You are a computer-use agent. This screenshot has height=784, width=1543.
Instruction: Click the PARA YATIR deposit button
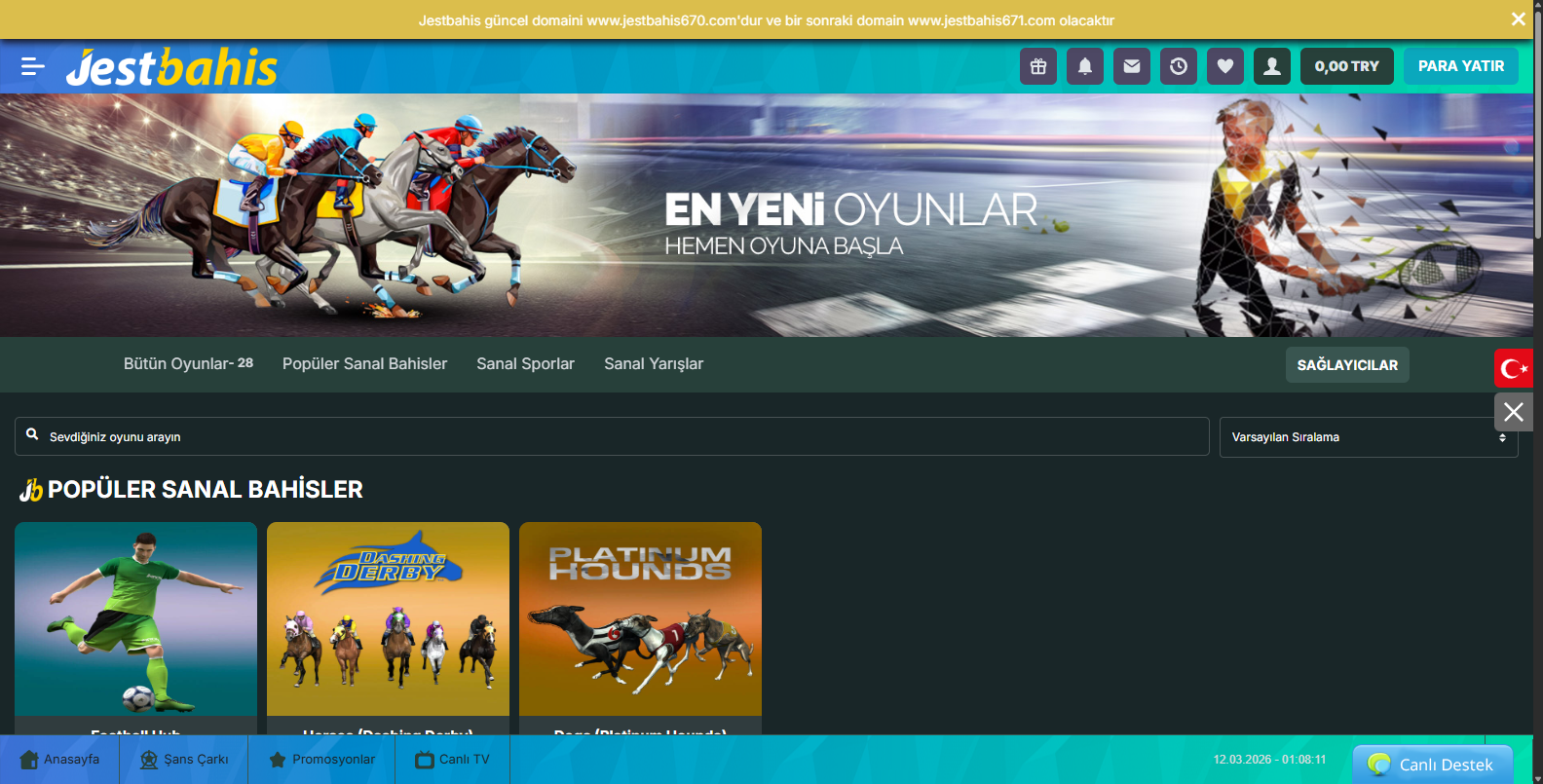(1461, 66)
